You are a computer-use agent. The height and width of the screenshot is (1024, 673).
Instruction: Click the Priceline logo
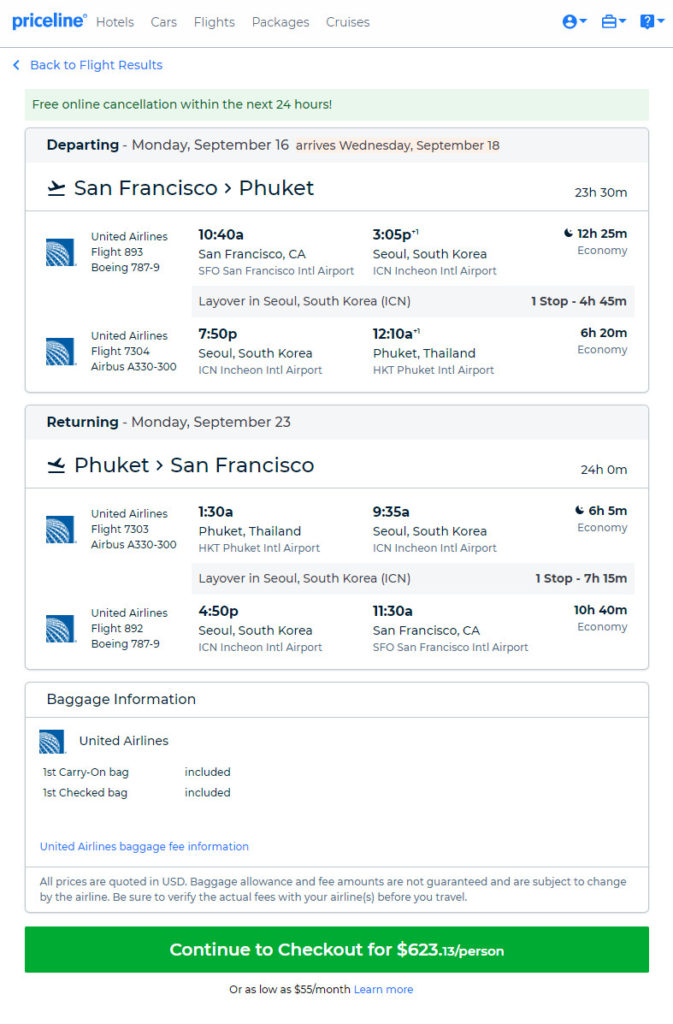(49, 21)
